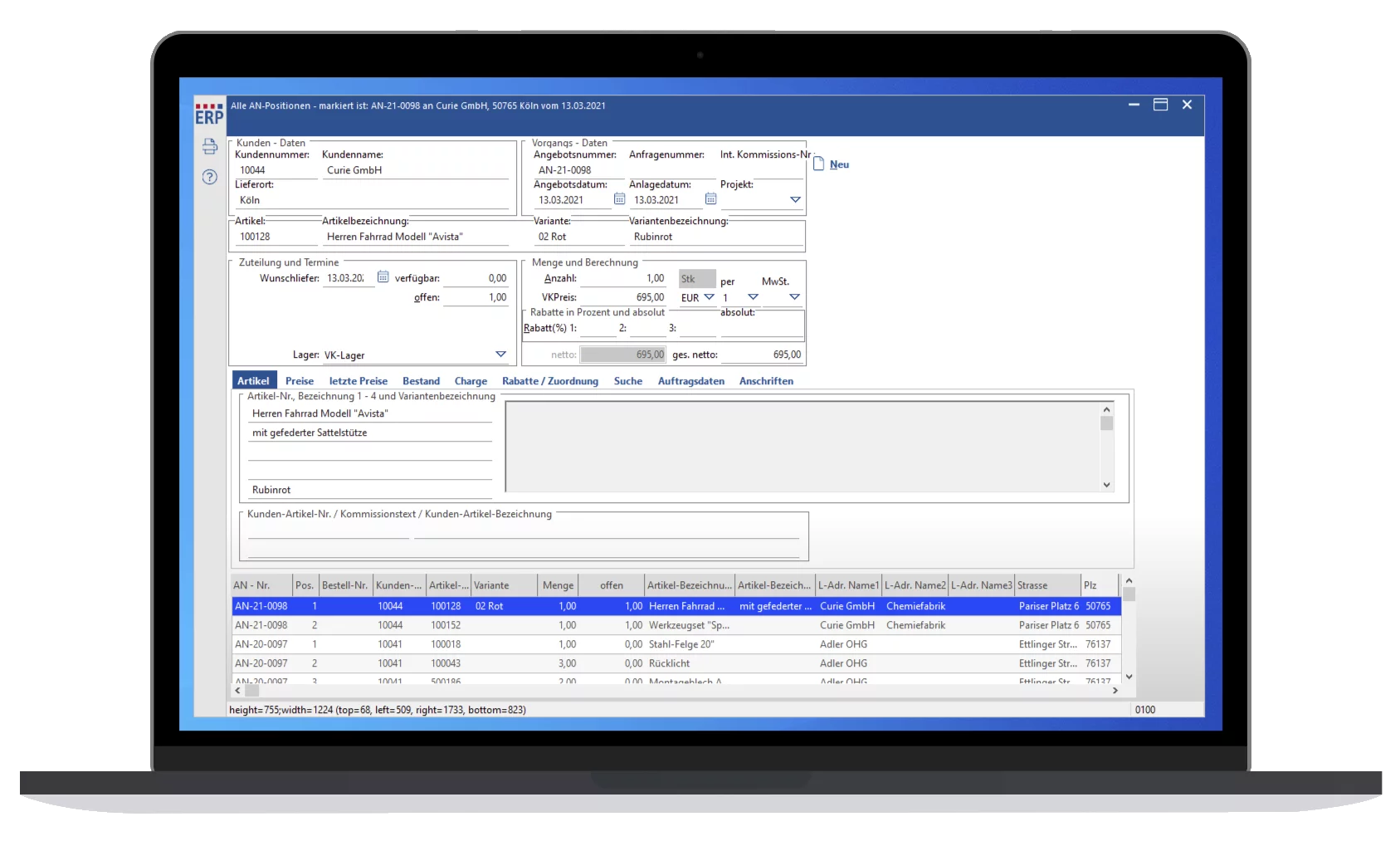Select the Rücklicht row
The width and height of the screenshot is (1400, 841).
click(x=676, y=663)
